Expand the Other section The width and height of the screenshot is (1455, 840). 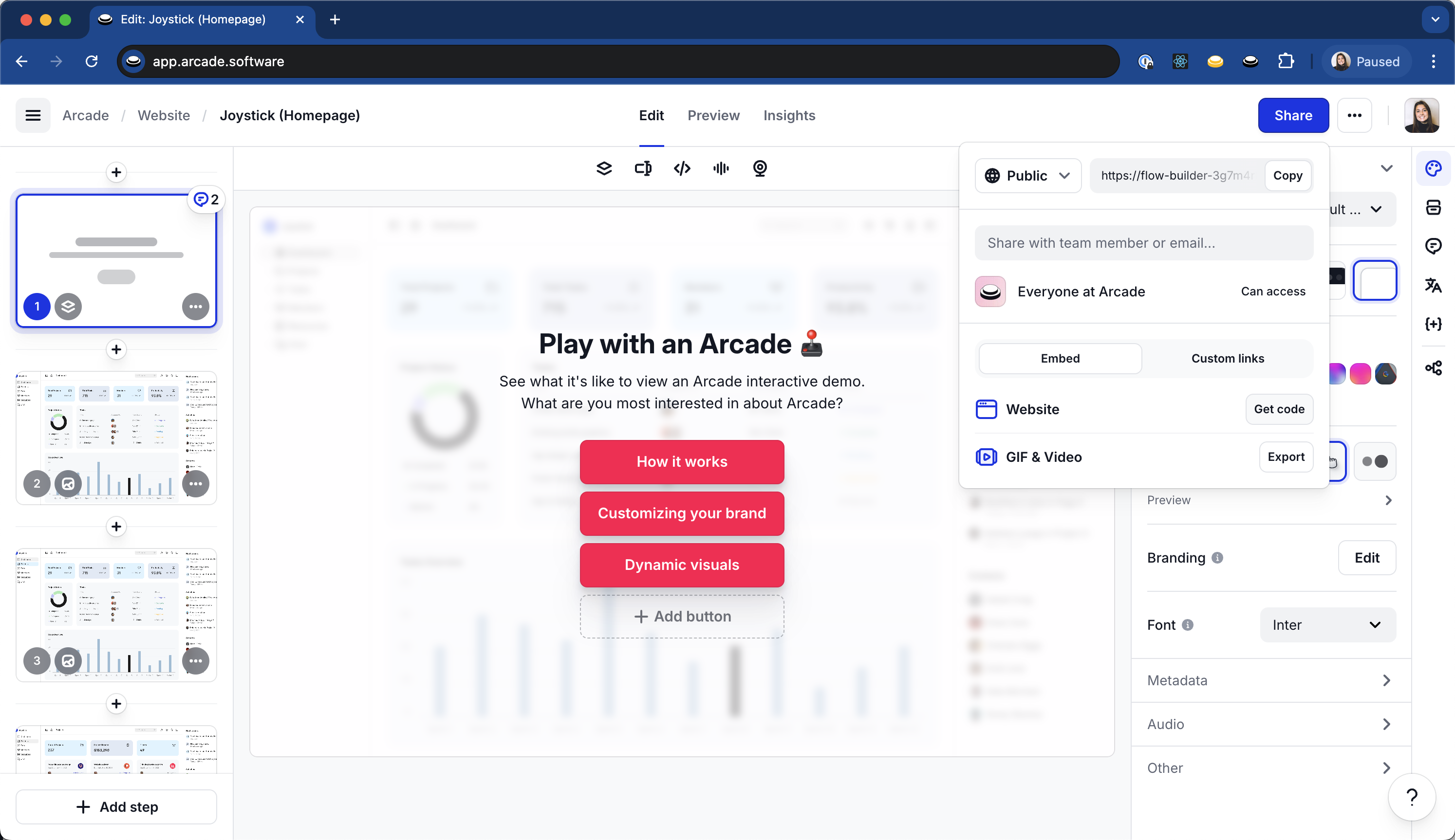click(1271, 767)
